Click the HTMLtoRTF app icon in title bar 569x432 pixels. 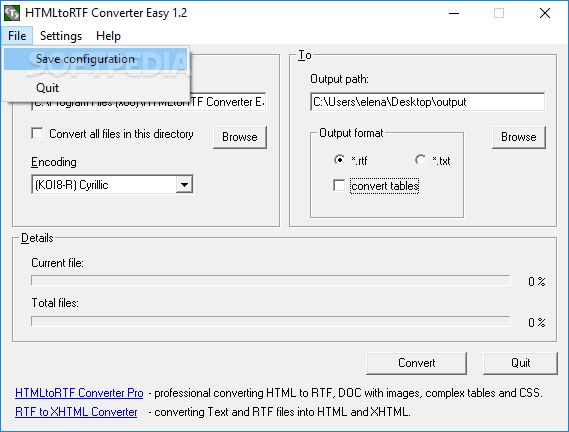point(12,13)
